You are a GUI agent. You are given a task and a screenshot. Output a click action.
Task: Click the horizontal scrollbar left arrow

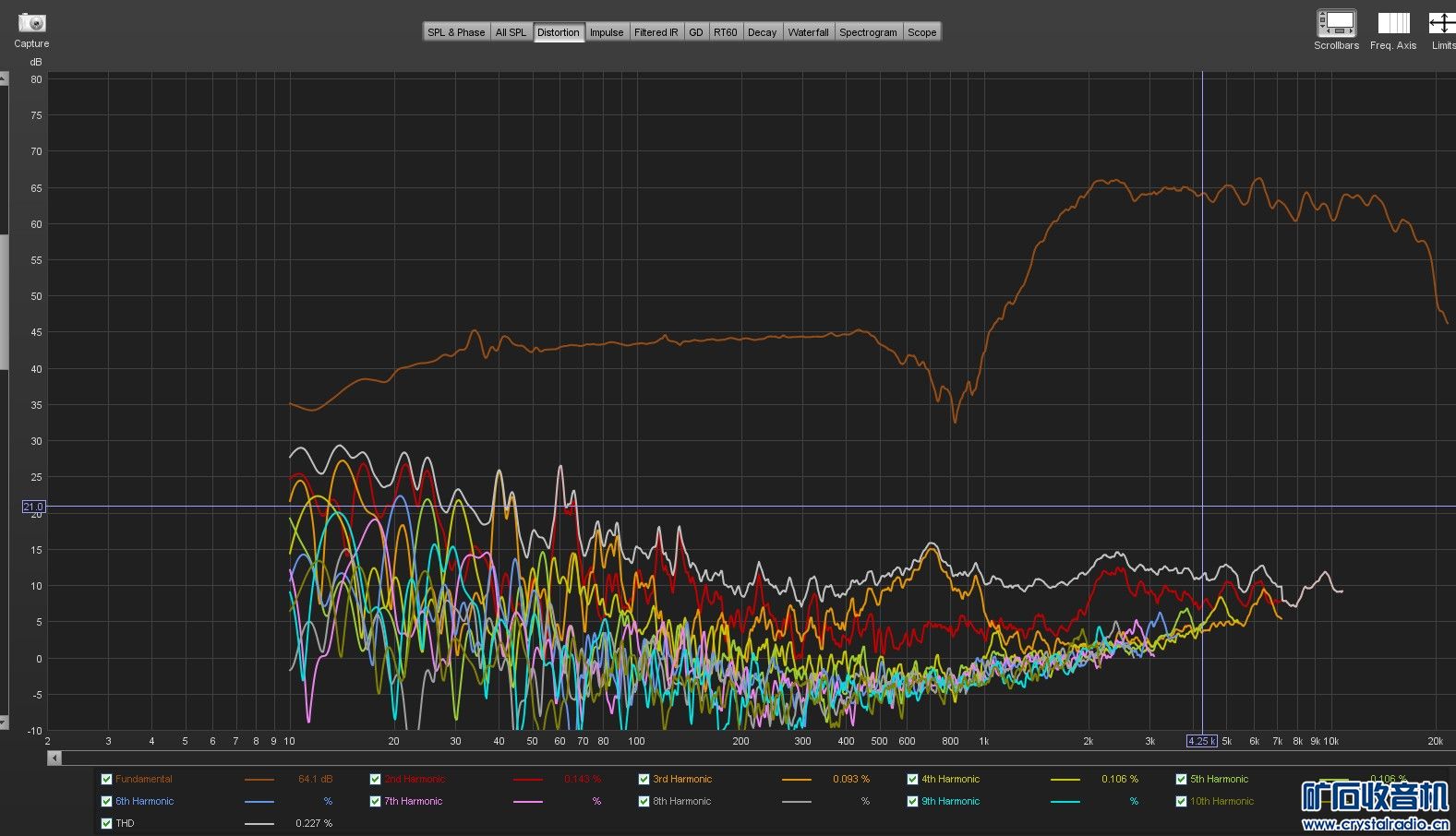(54, 758)
